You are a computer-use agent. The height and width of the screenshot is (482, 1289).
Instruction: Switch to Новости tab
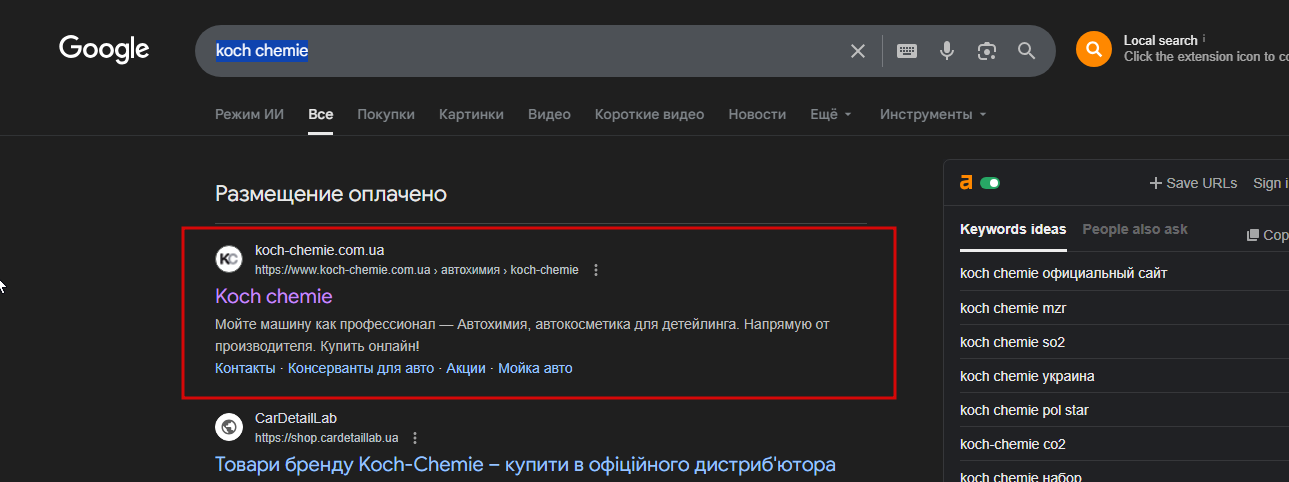click(757, 114)
